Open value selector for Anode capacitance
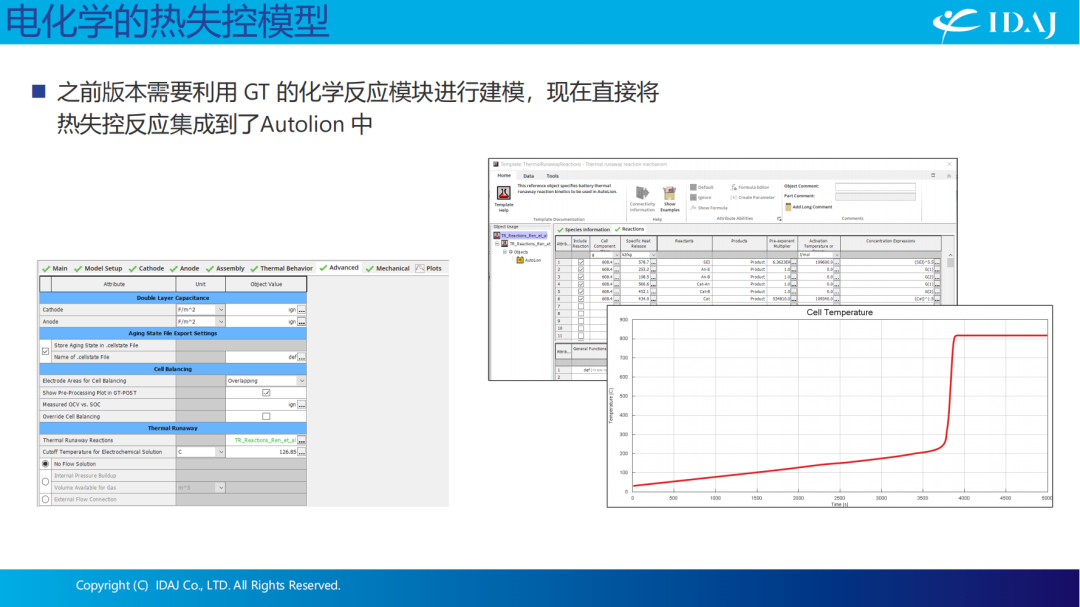The height and width of the screenshot is (607, 1080). pos(302,322)
